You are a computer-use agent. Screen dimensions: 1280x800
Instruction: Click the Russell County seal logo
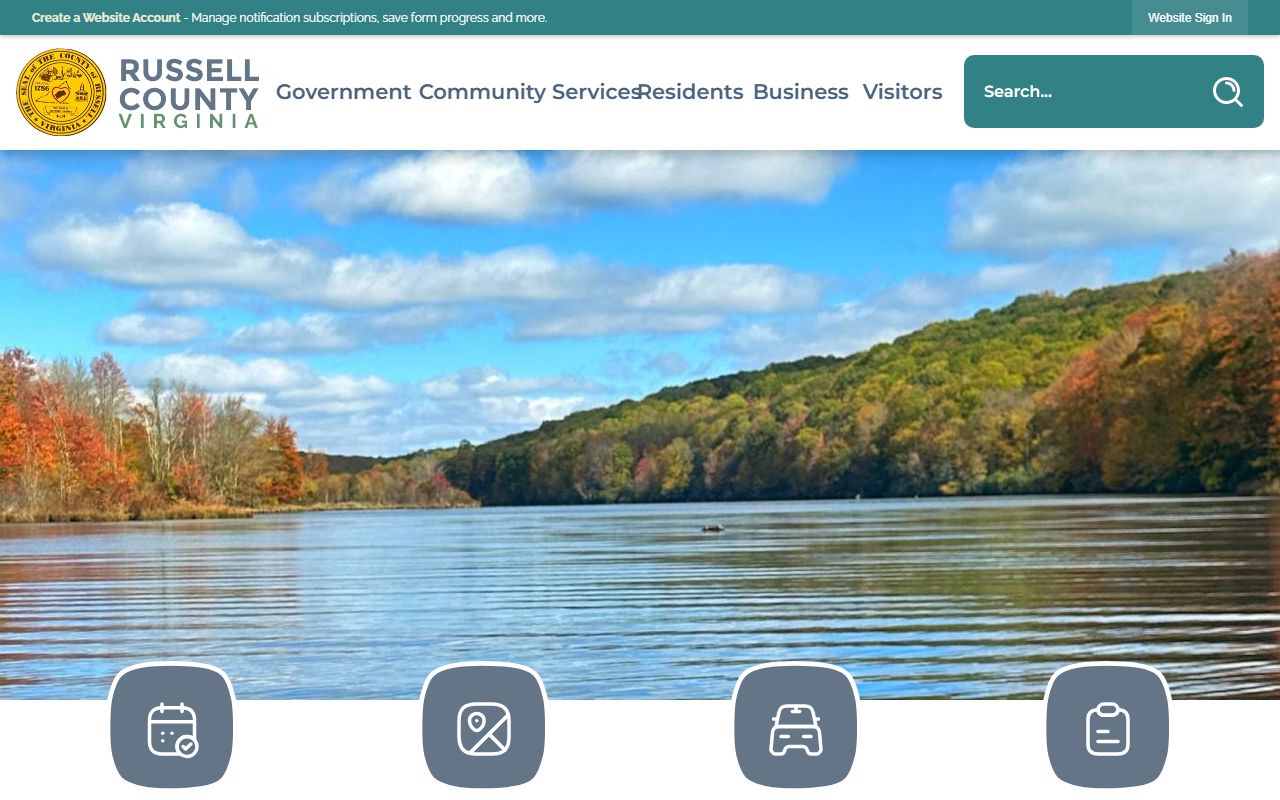61,92
